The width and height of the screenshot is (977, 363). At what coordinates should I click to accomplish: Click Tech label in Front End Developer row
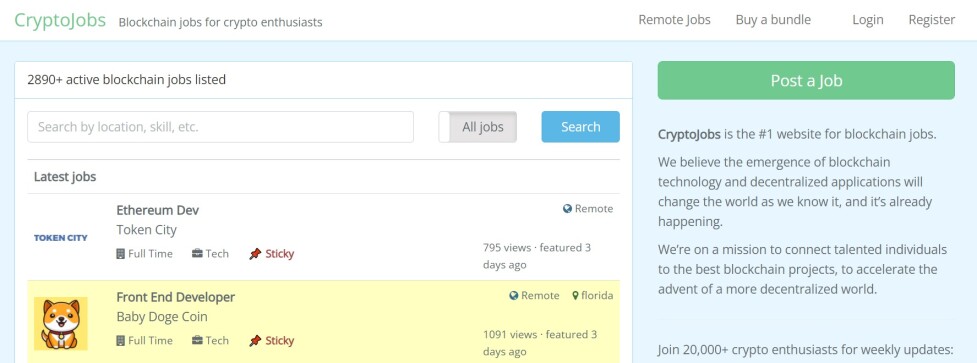(x=217, y=341)
